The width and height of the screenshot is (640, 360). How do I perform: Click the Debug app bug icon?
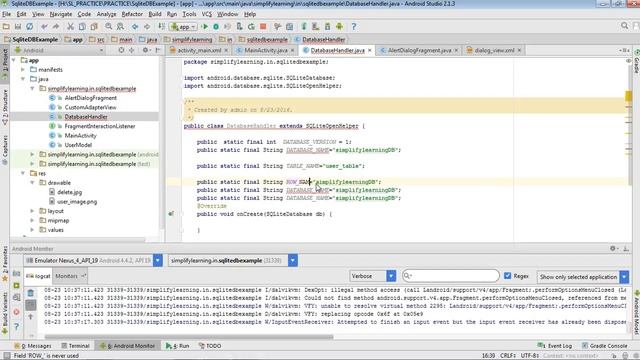tap(216, 27)
